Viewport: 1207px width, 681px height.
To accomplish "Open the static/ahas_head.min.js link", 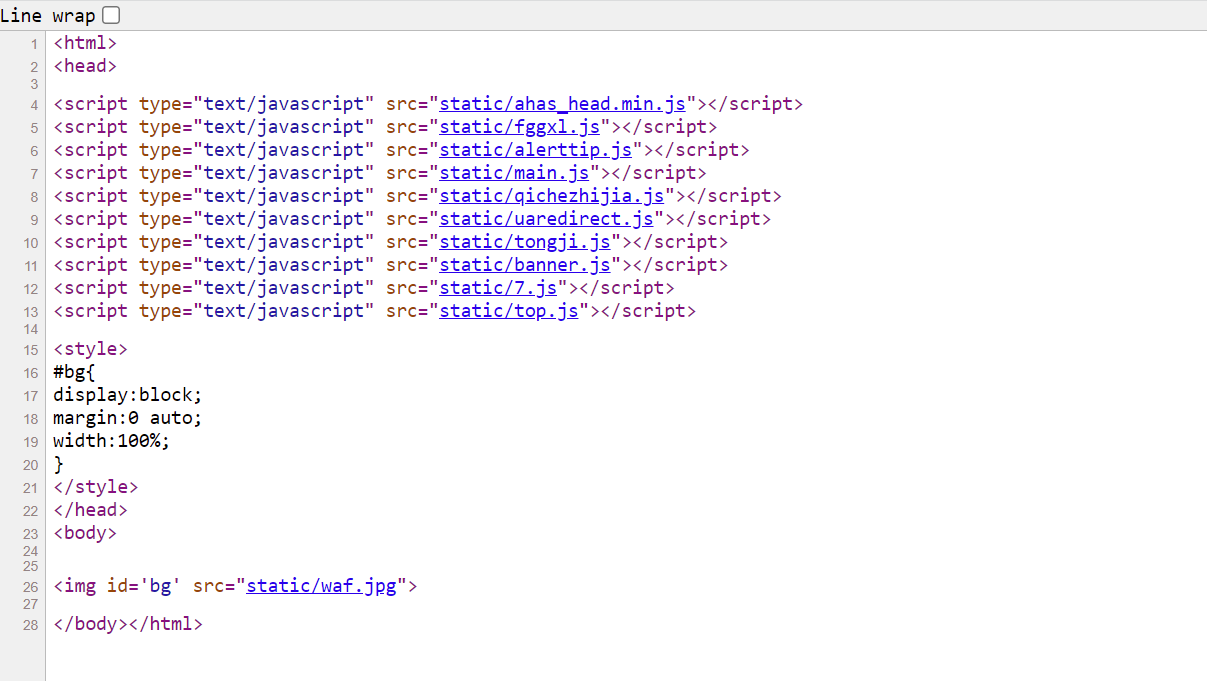I will point(562,104).
